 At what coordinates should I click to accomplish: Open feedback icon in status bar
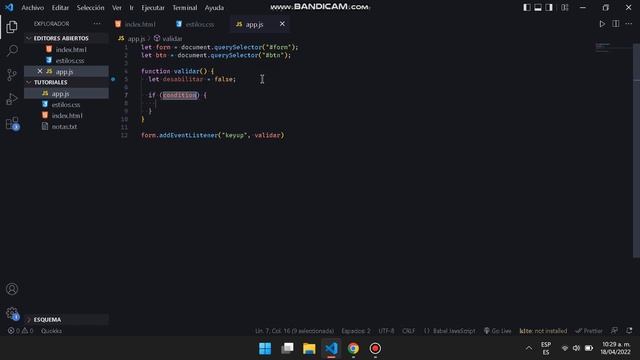click(x=614, y=331)
